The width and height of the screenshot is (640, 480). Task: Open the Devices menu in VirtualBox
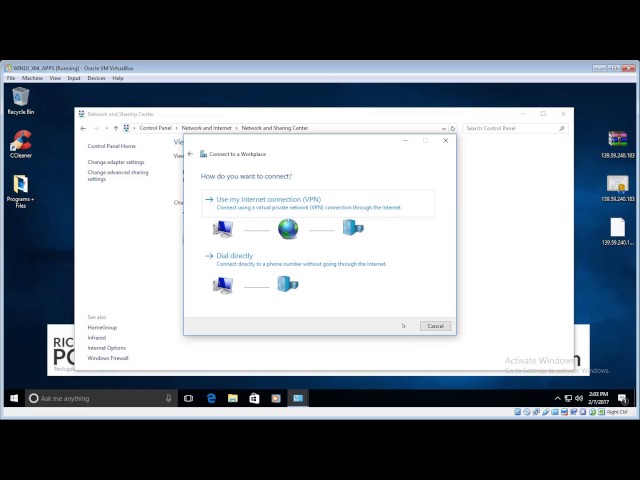(x=96, y=78)
